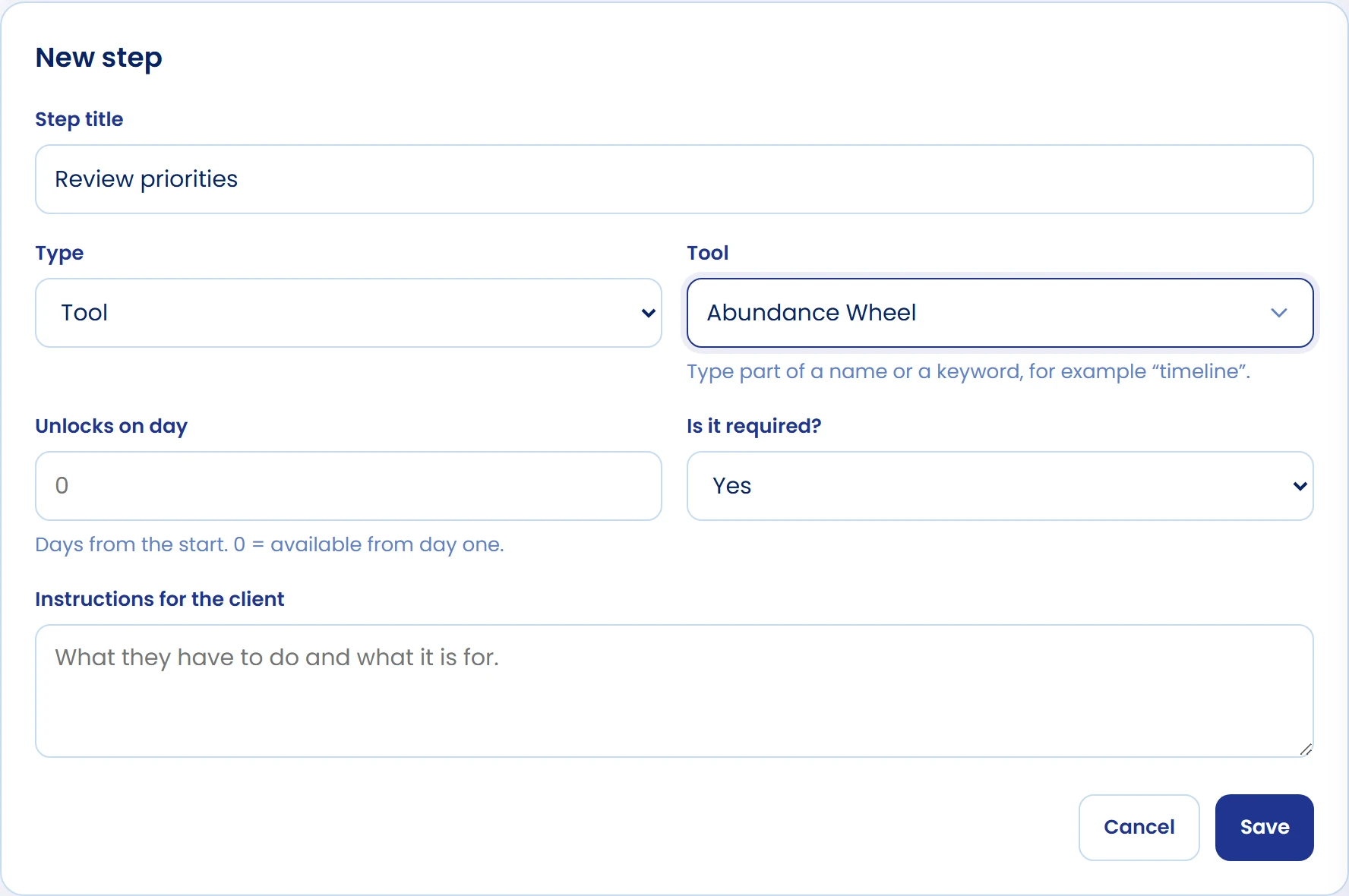Screen dimensions: 1349x896
Task: Click the 'Instructions for the client' label
Action: pyautogui.click(x=160, y=599)
